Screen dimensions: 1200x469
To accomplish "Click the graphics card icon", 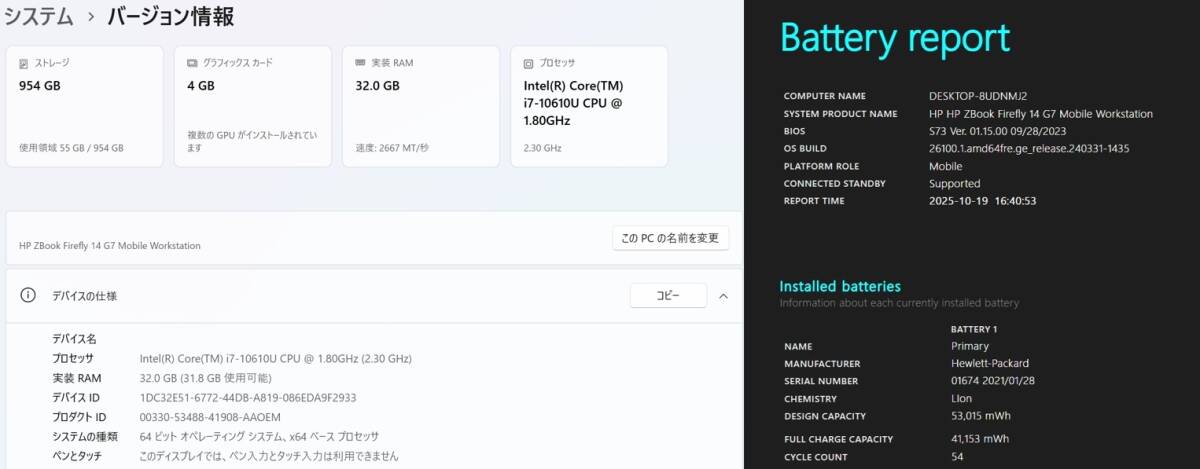I will [x=192, y=63].
